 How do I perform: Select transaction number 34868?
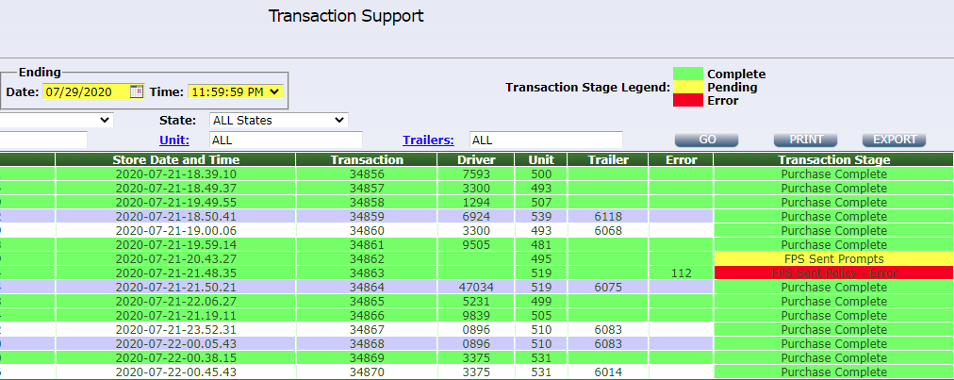[x=367, y=344]
